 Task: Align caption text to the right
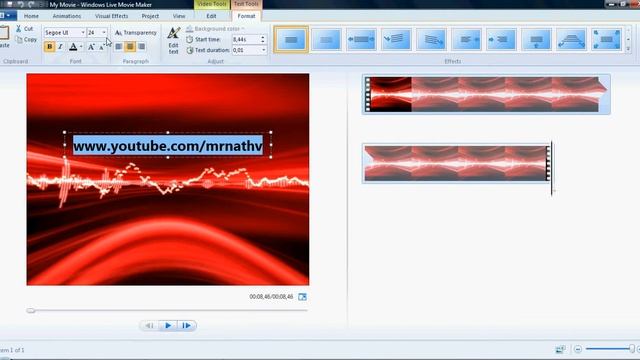[141, 47]
